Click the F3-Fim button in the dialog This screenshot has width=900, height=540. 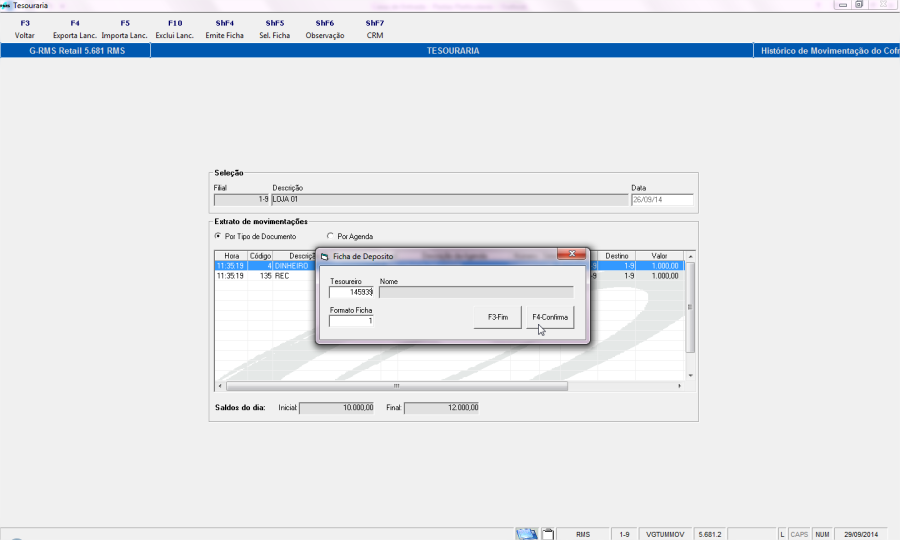point(498,317)
